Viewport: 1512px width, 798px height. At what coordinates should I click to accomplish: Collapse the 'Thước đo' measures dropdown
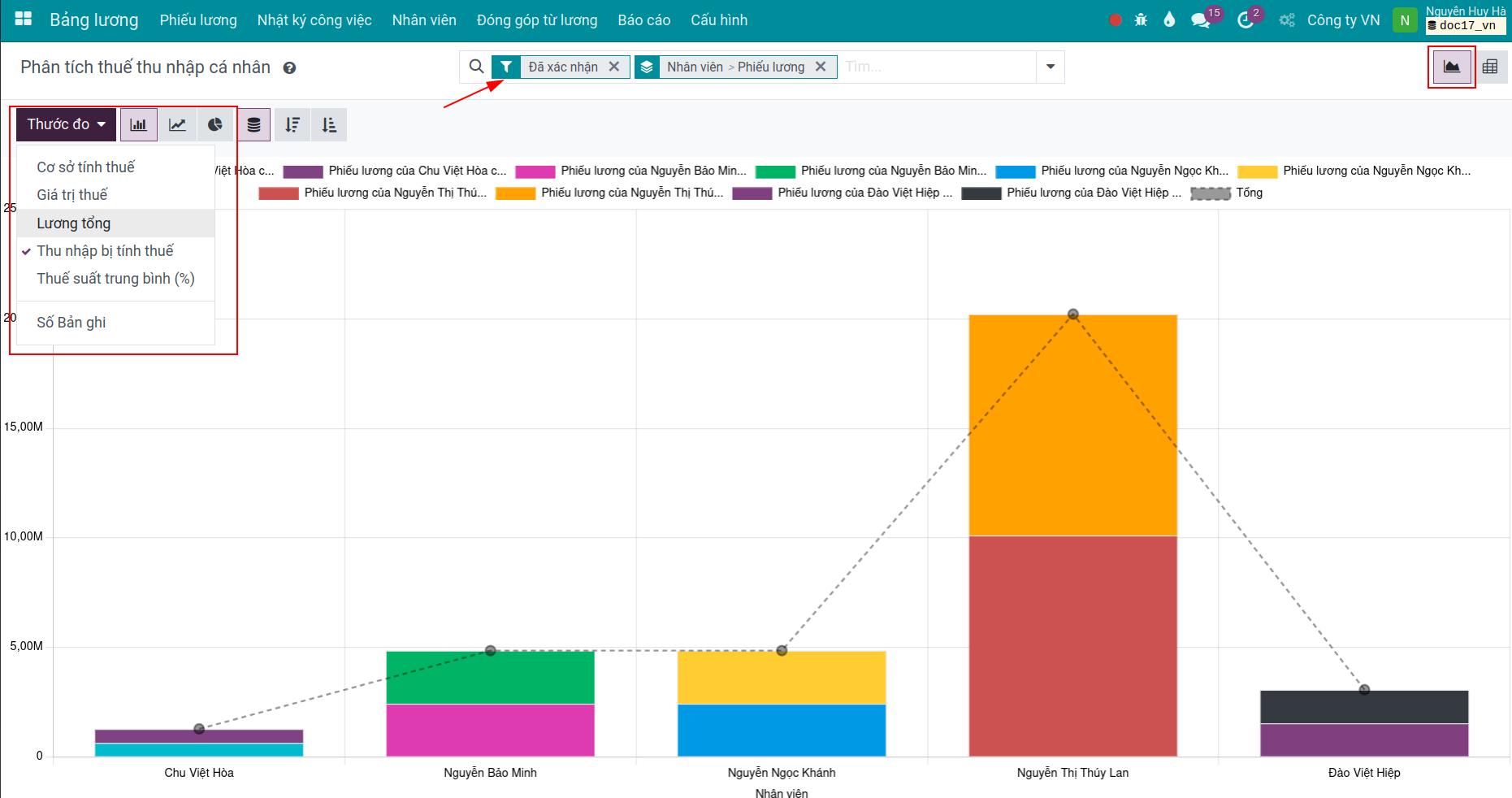pos(66,125)
